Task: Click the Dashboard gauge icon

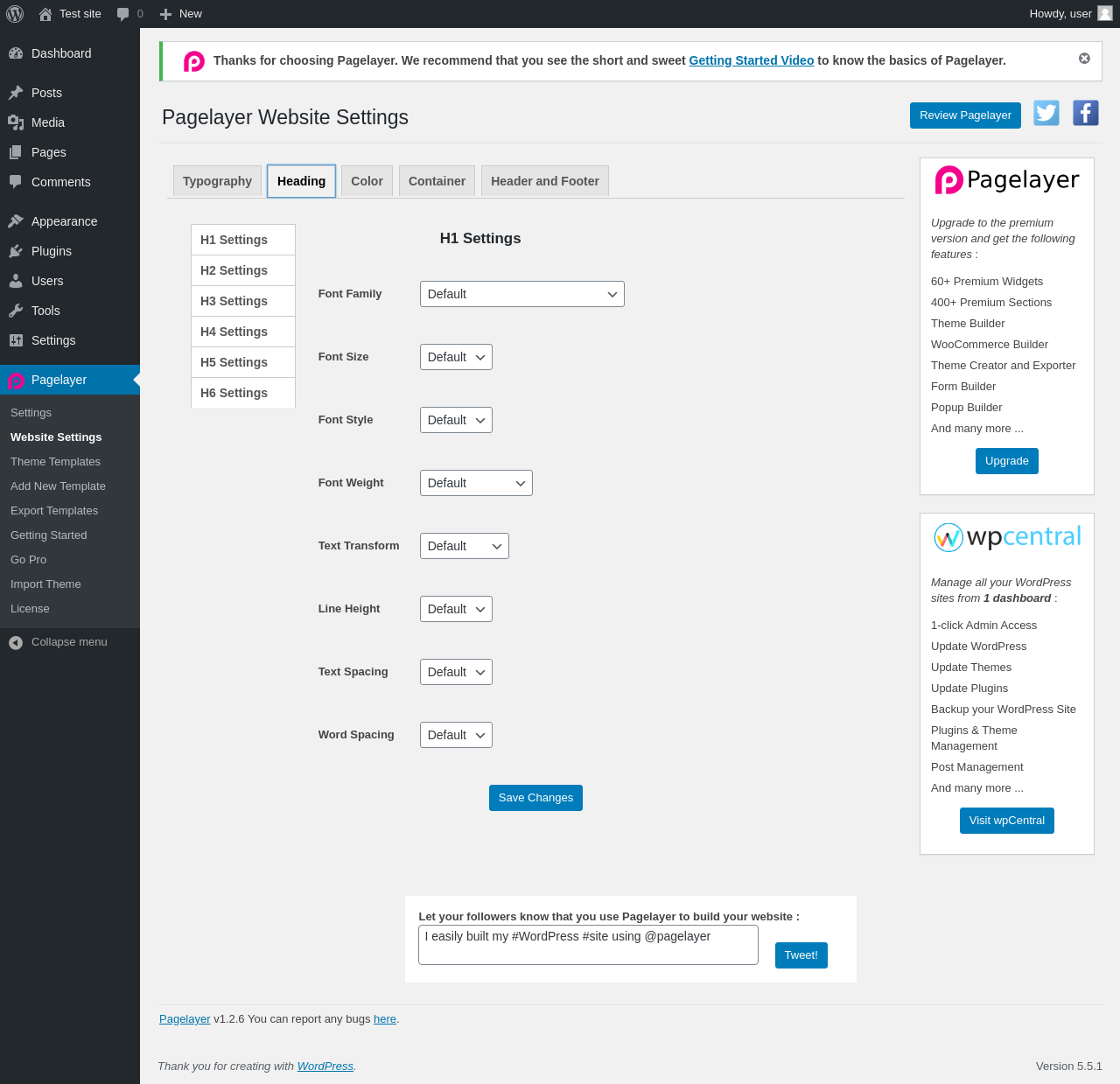Action: coord(16,53)
